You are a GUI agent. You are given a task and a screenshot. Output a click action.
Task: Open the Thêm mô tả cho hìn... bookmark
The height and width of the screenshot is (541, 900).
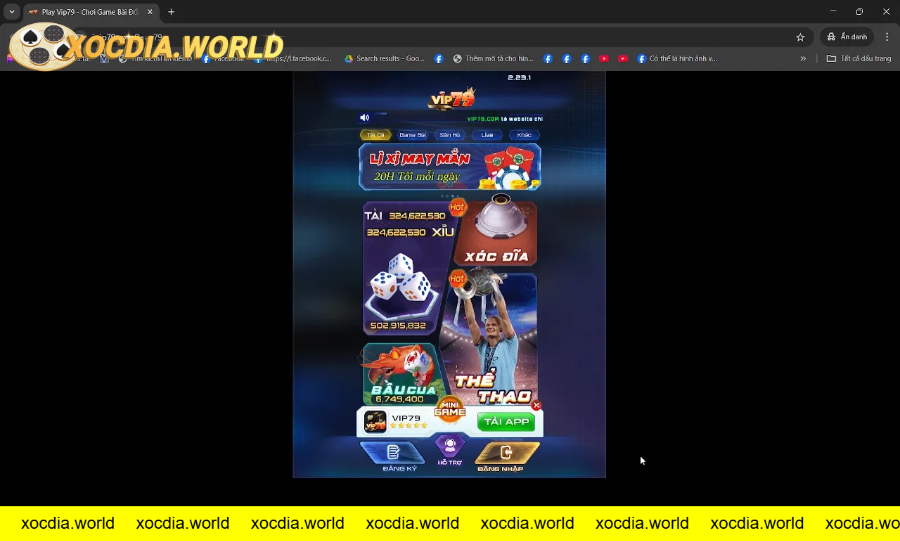click(x=493, y=59)
